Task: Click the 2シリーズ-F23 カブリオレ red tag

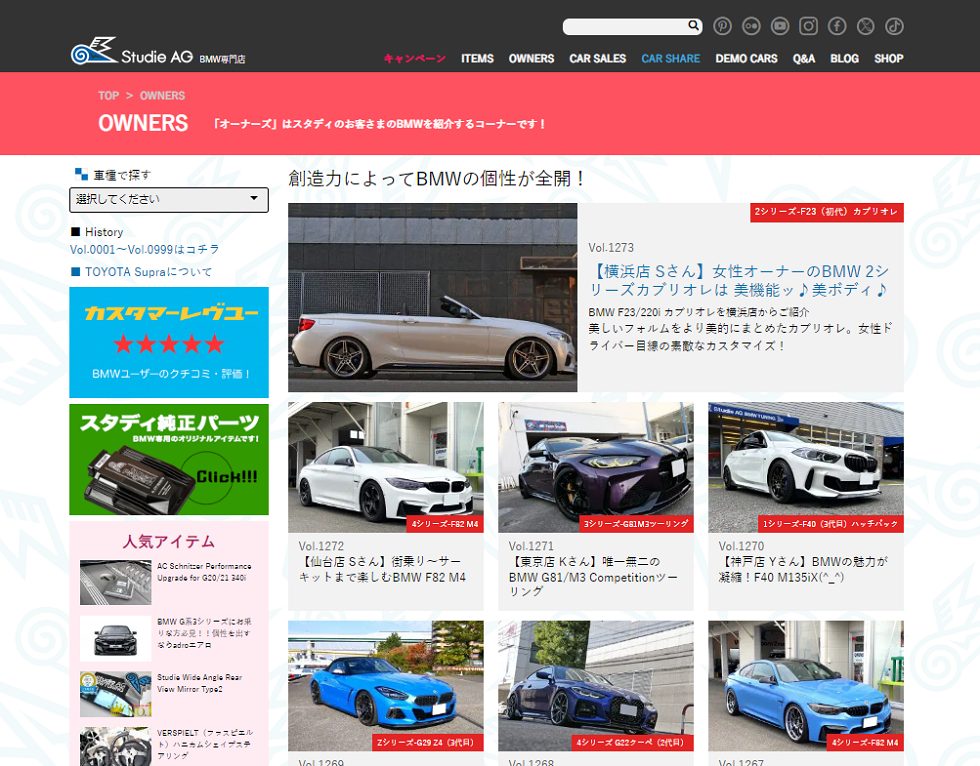Action: 827,212
